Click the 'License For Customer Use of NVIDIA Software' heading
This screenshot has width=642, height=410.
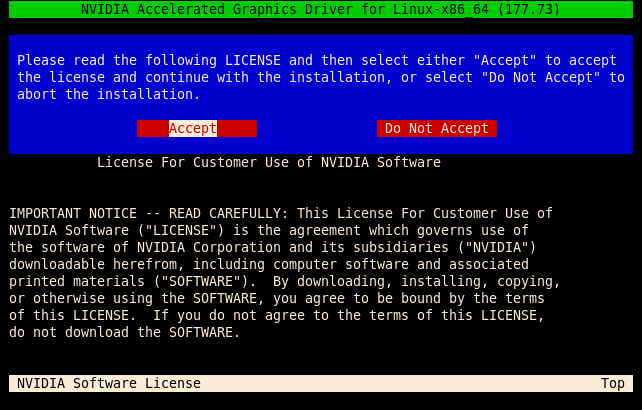(269, 163)
